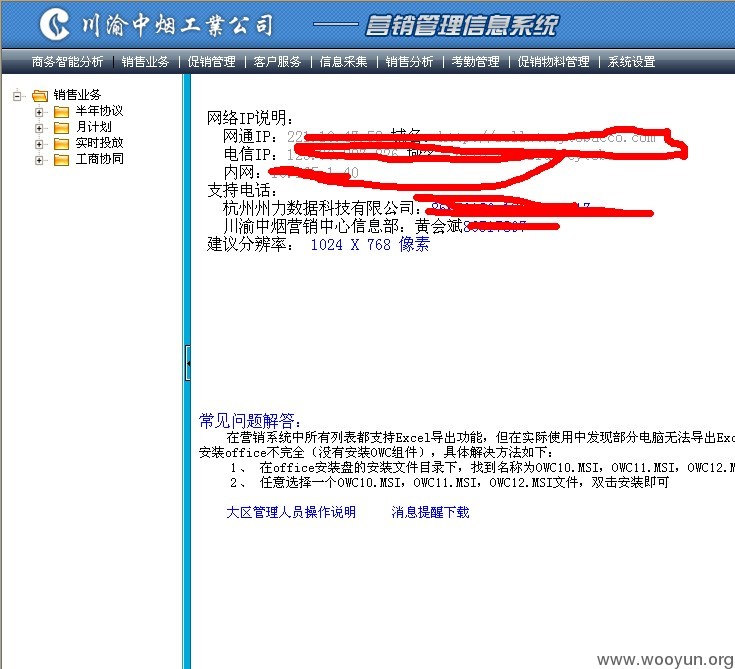Image resolution: width=735 pixels, height=669 pixels.
Task: Open the 考勤管理 menu
Action: pyautogui.click(x=476, y=61)
